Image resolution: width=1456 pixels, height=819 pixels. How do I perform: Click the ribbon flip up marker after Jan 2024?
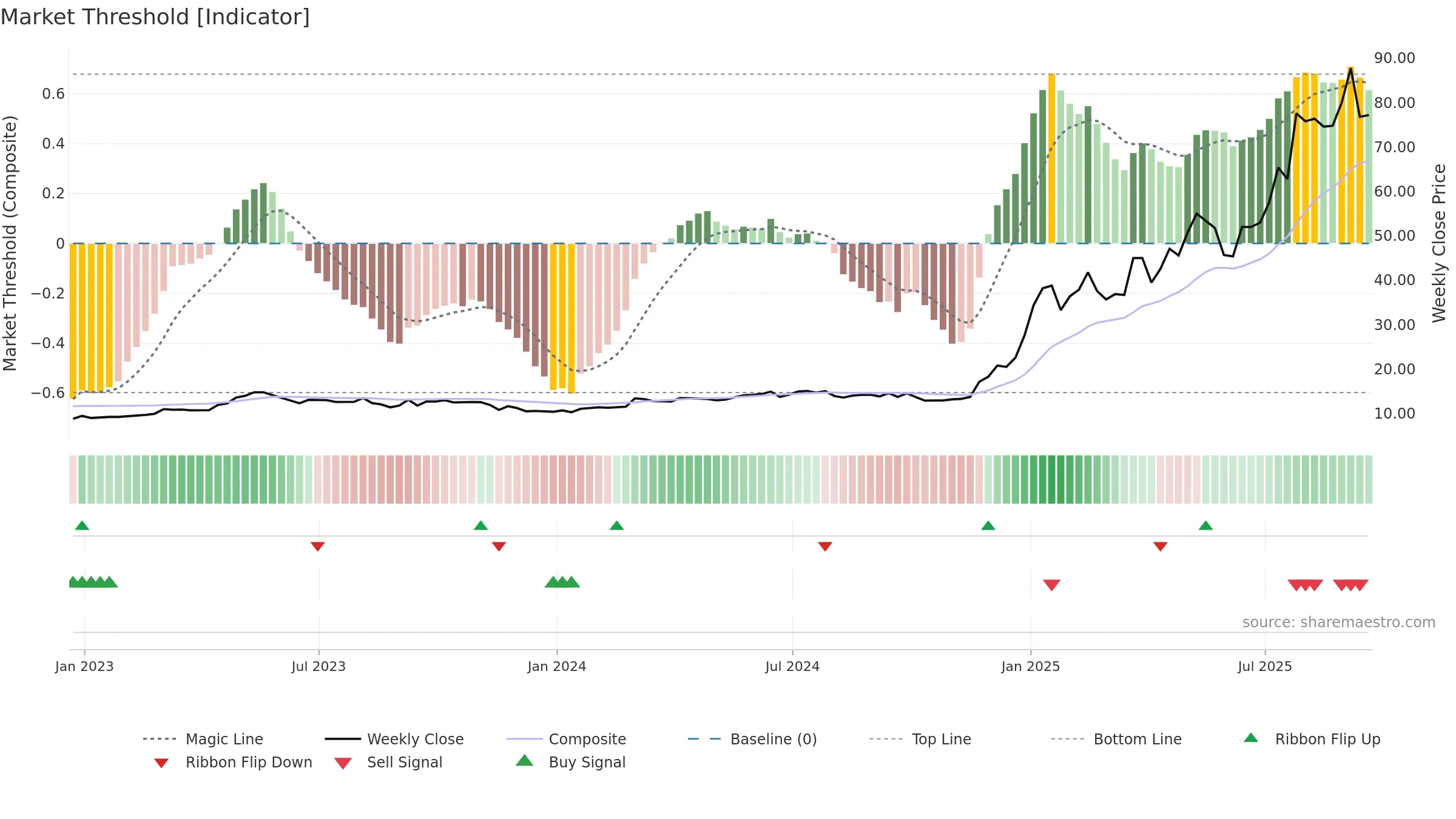[616, 525]
